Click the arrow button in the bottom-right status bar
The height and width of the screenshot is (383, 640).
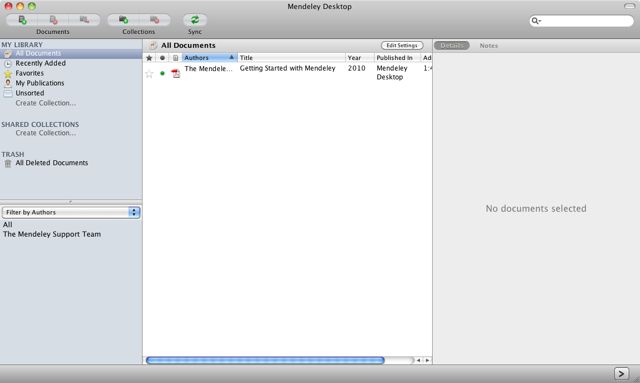click(x=621, y=373)
